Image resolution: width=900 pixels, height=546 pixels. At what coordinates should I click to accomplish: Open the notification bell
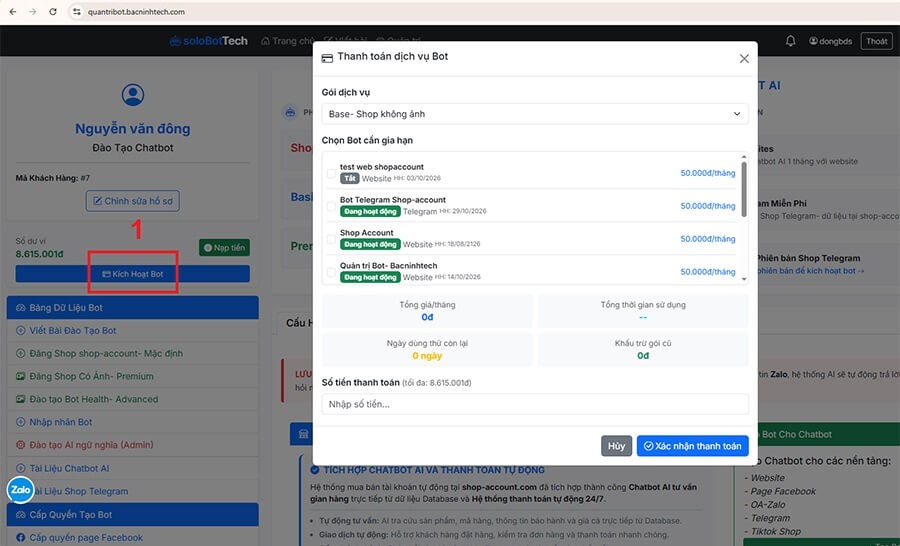[790, 41]
